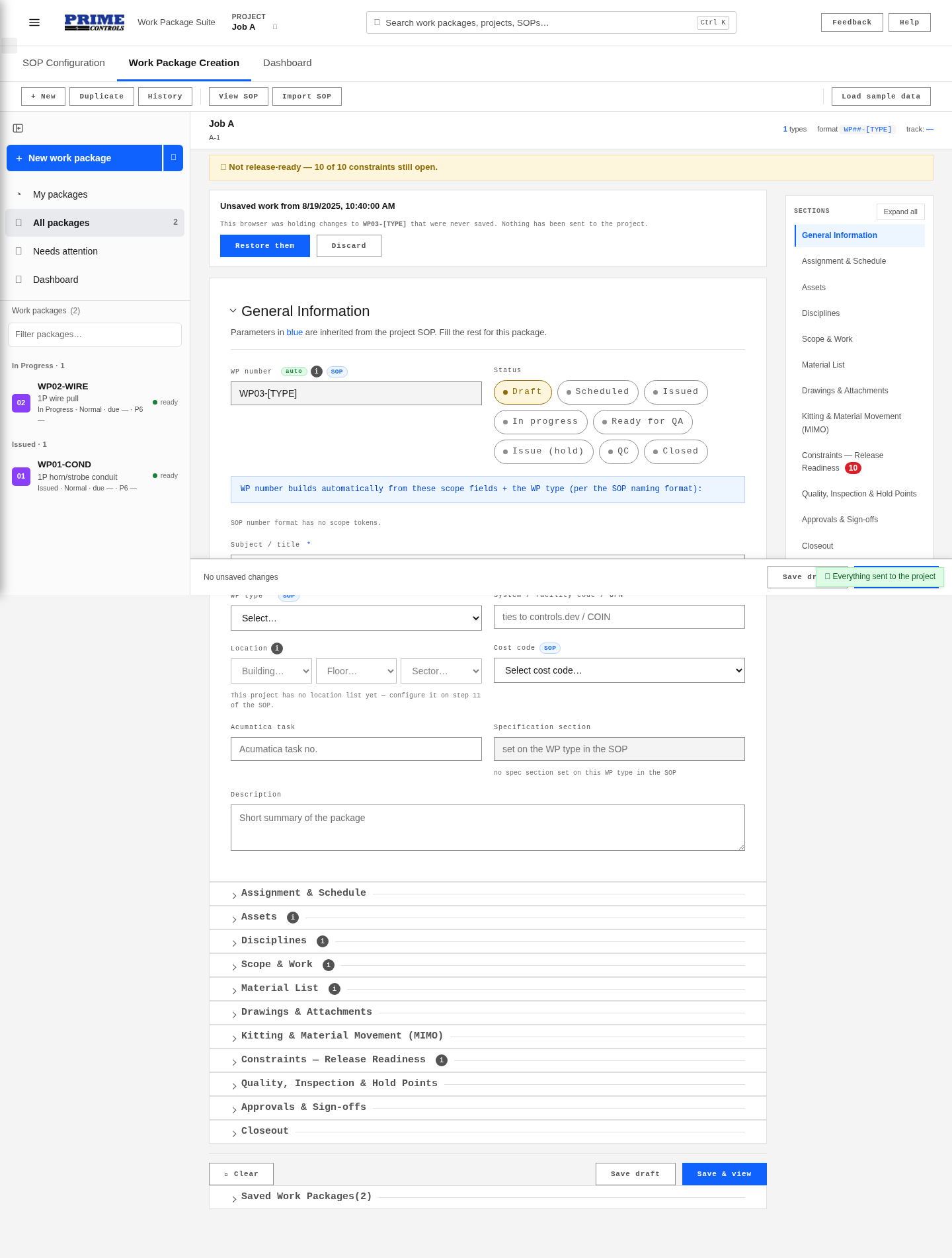Click the Save & view button

click(x=724, y=1174)
